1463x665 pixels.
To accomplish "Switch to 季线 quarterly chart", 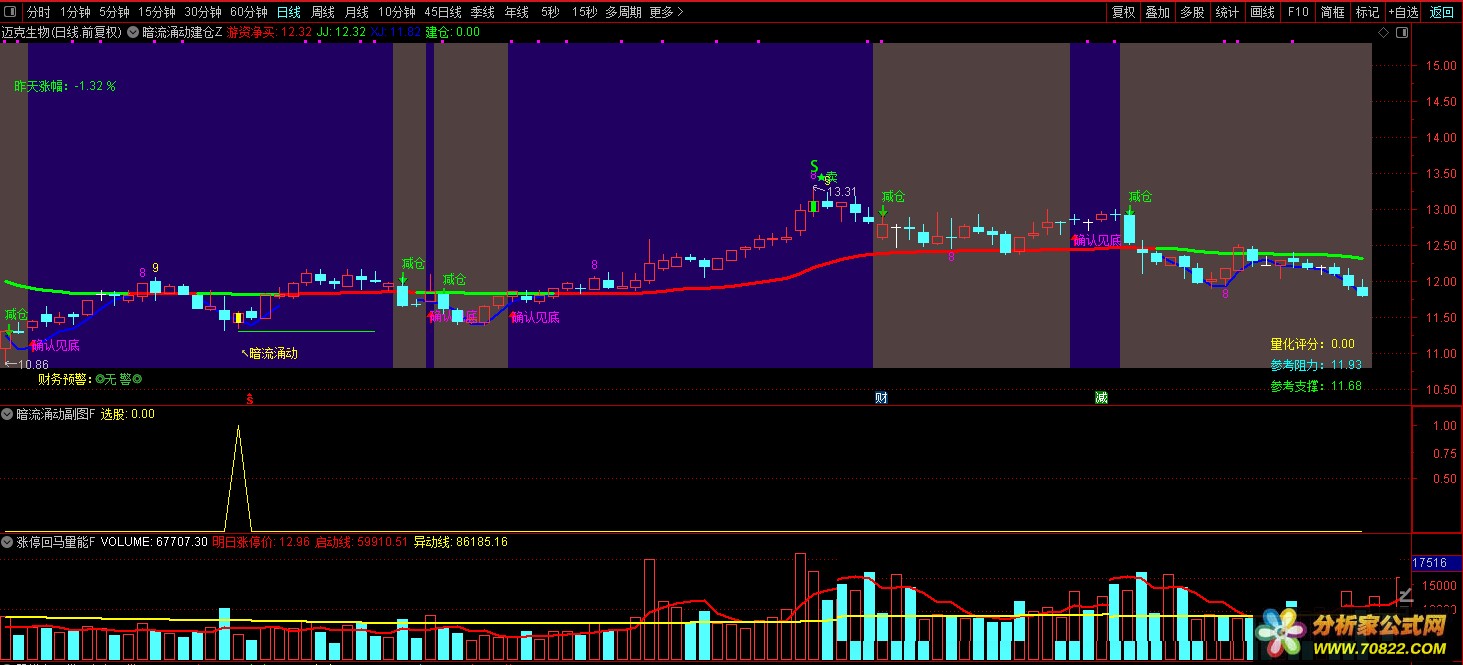I will 482,12.
